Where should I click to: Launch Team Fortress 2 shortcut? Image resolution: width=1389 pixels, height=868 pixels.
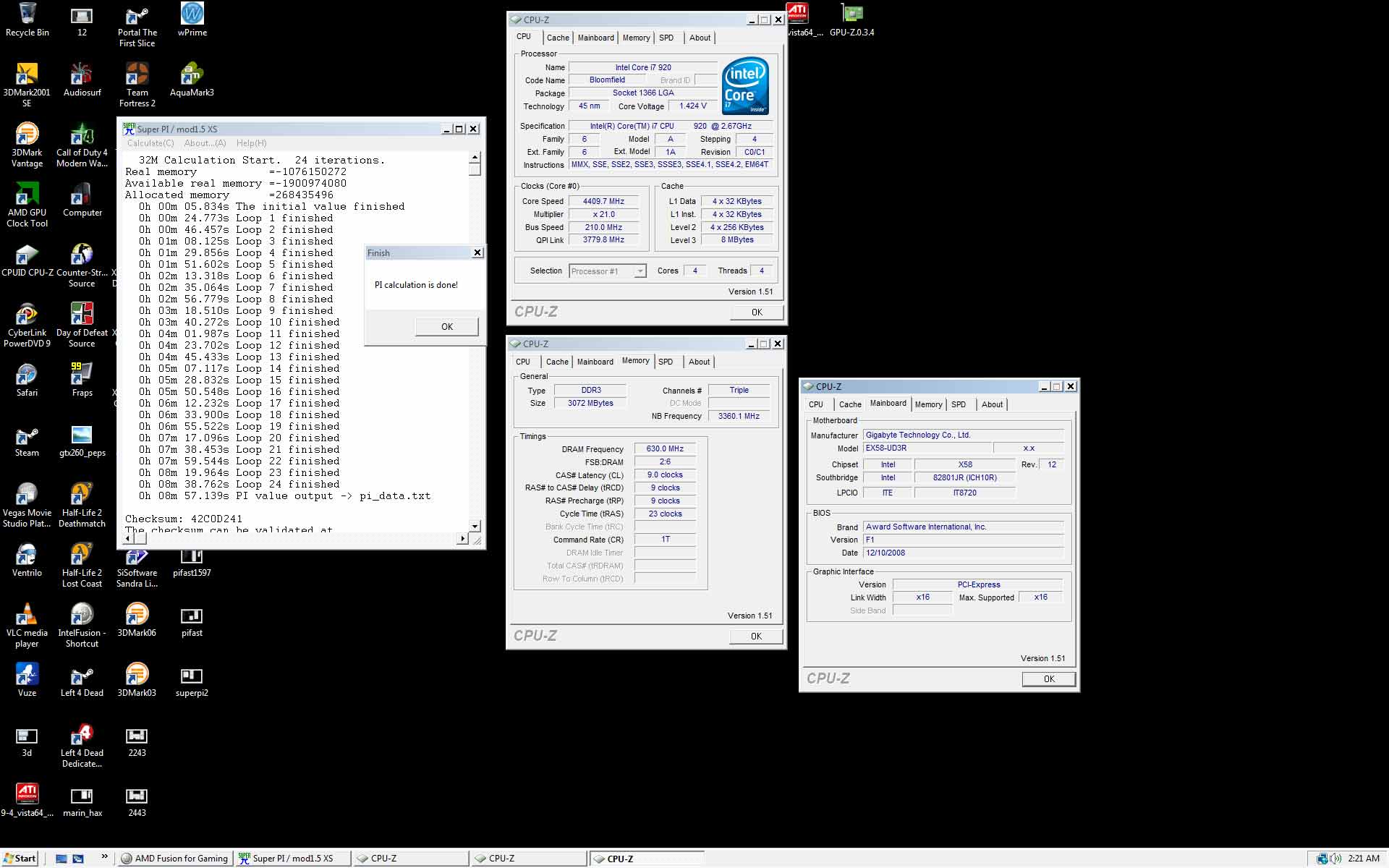(137, 85)
